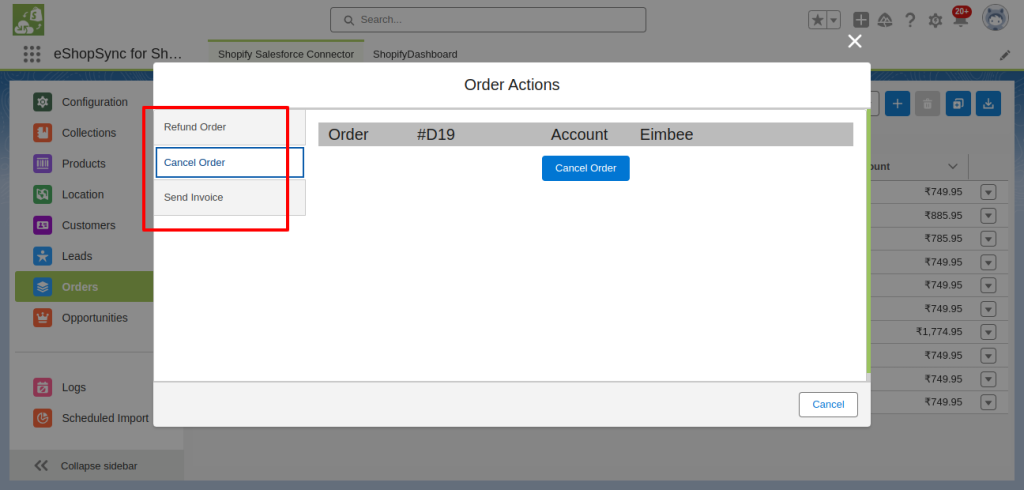Click the Logs calendar sidebar icon
Image resolution: width=1024 pixels, height=490 pixels.
pyautogui.click(x=42, y=387)
